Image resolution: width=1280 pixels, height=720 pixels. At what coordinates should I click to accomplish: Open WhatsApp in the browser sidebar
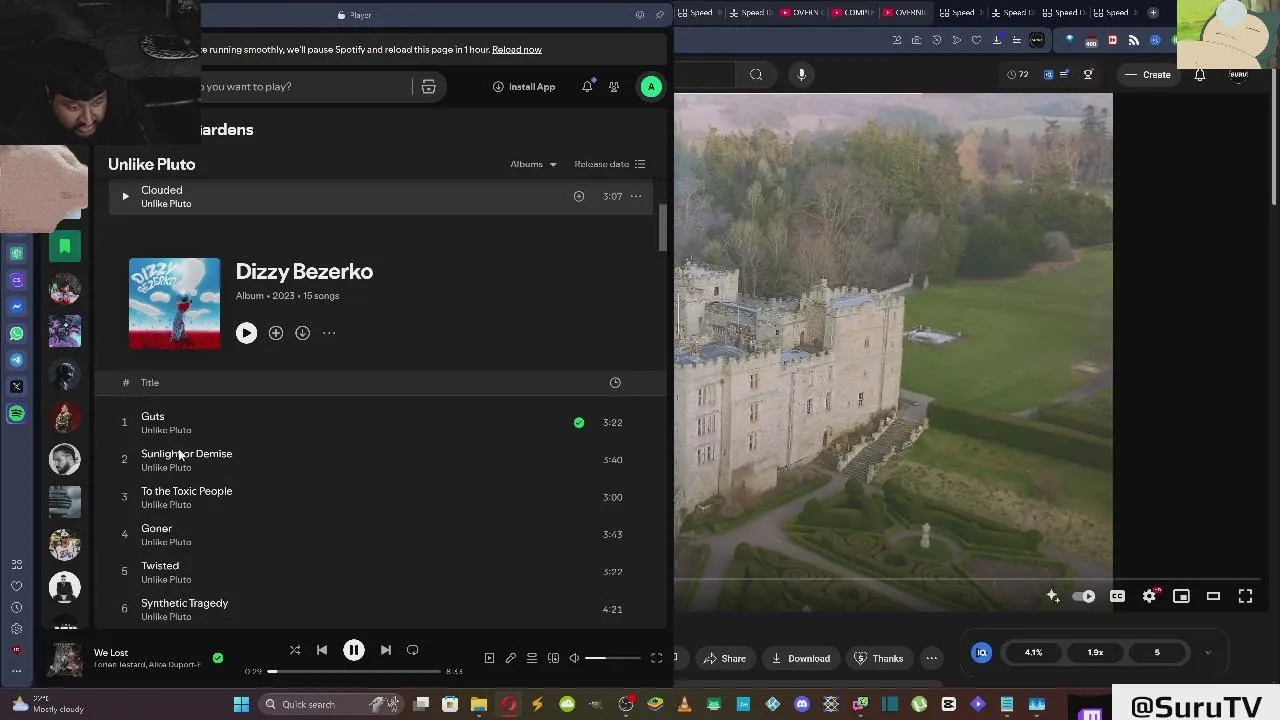click(x=16, y=333)
